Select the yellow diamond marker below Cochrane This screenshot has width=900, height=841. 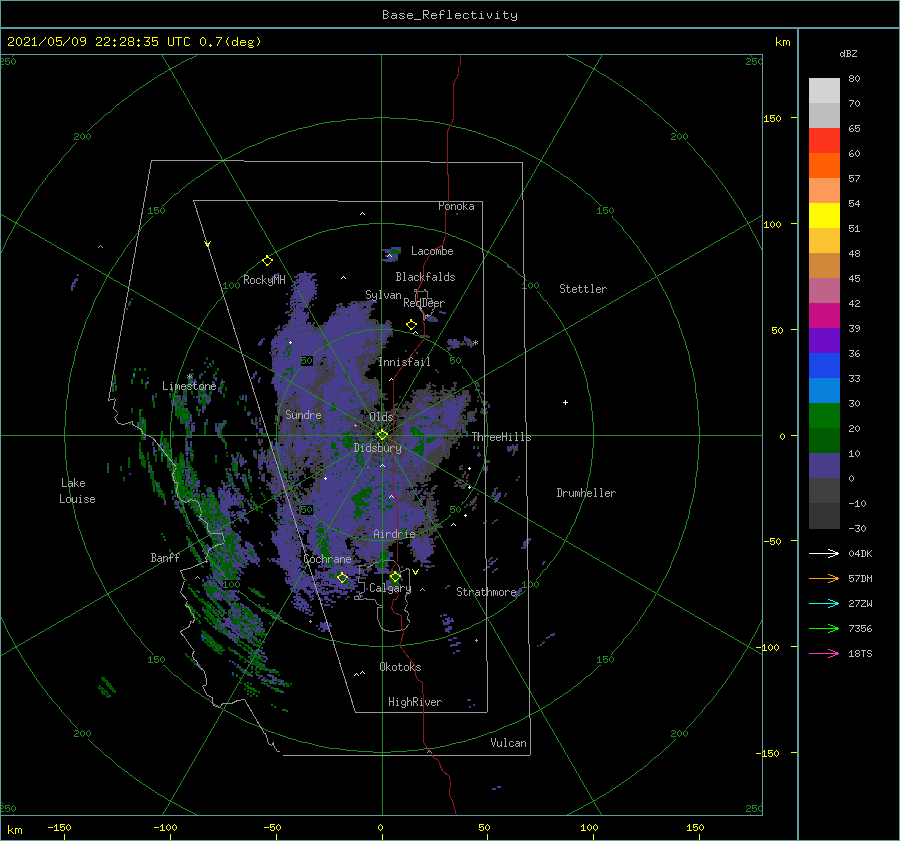(x=342, y=578)
